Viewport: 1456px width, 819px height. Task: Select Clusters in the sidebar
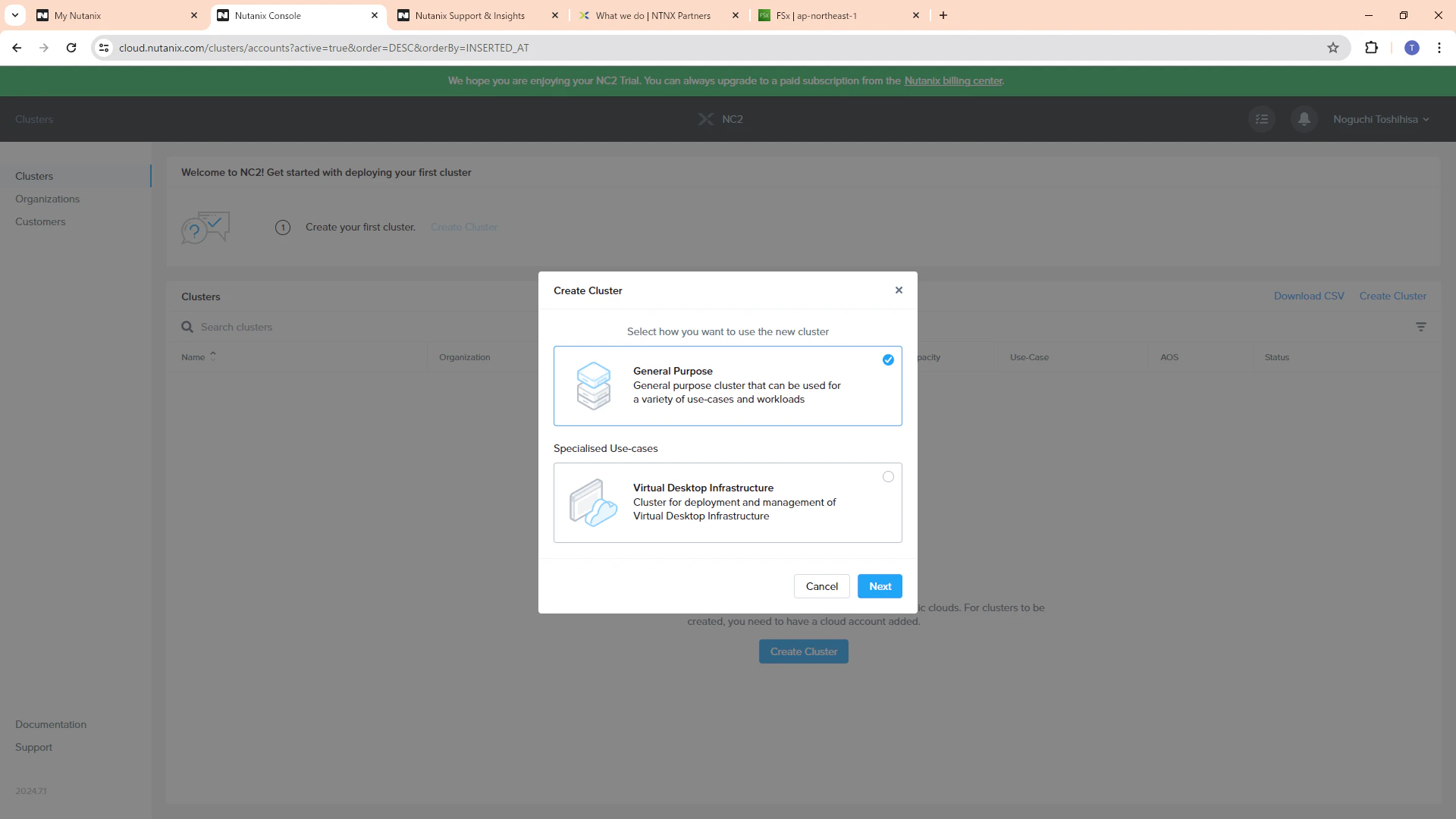(34, 176)
